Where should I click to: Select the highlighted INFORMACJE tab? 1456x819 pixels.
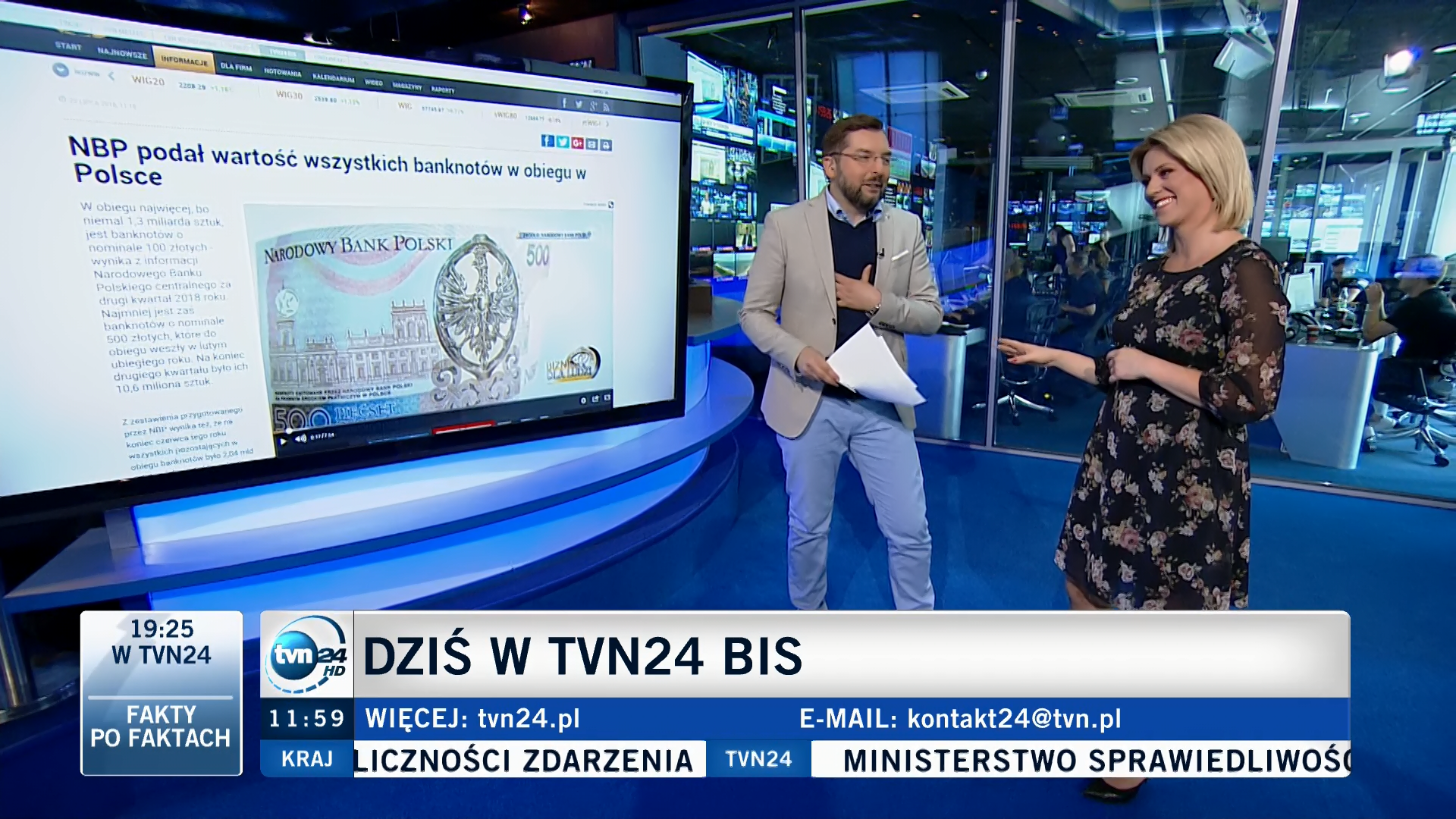184,61
